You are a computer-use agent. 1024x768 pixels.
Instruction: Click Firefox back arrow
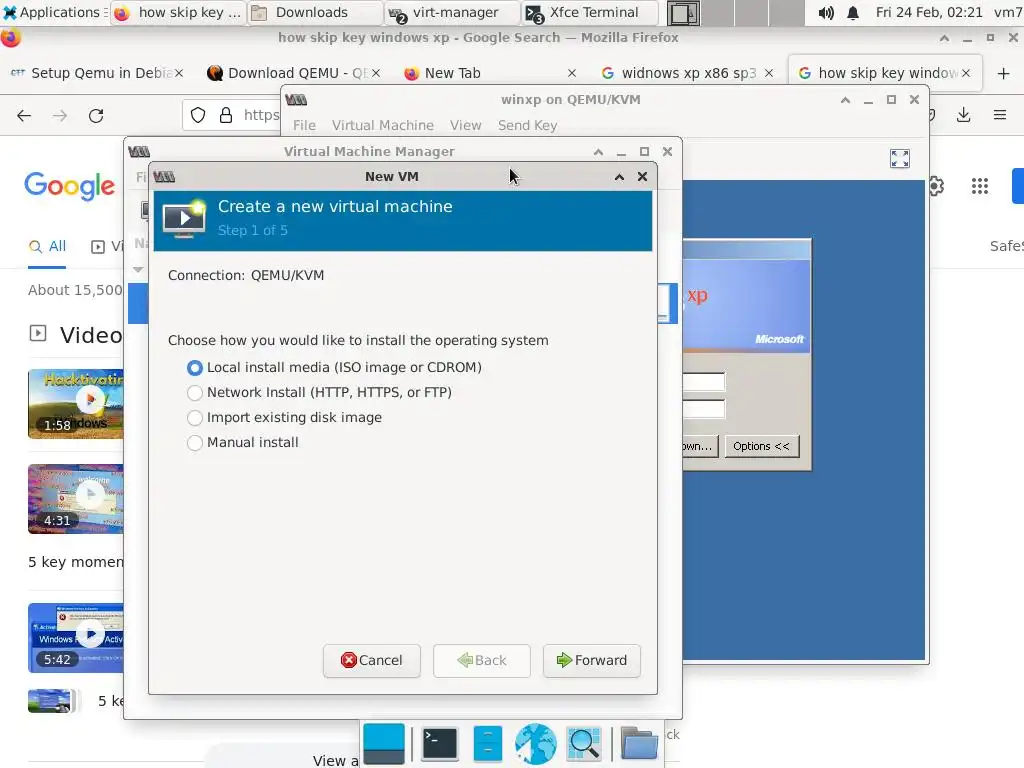click(x=24, y=116)
